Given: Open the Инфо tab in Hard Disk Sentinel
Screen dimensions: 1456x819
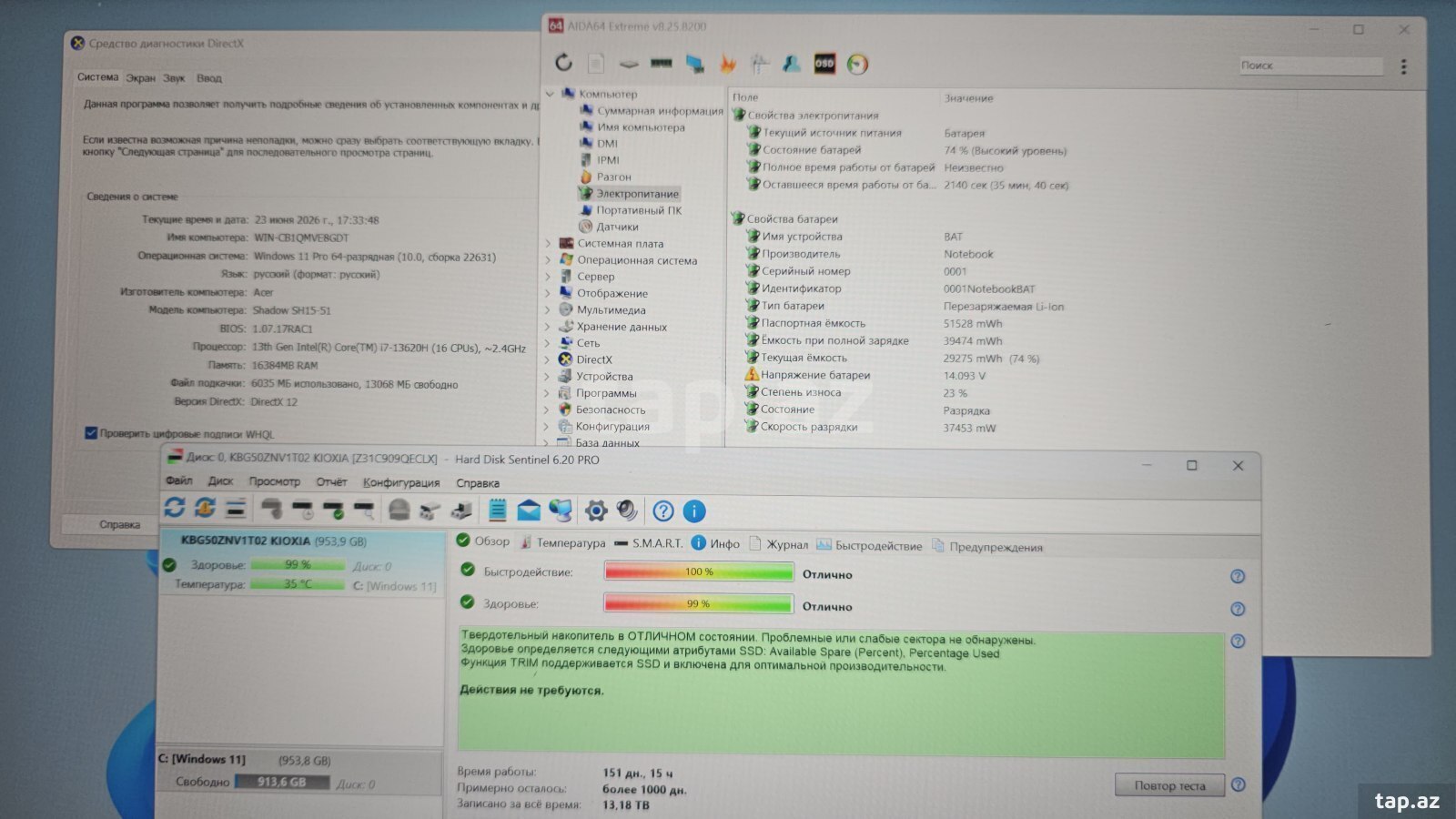Looking at the screenshot, I should [715, 543].
